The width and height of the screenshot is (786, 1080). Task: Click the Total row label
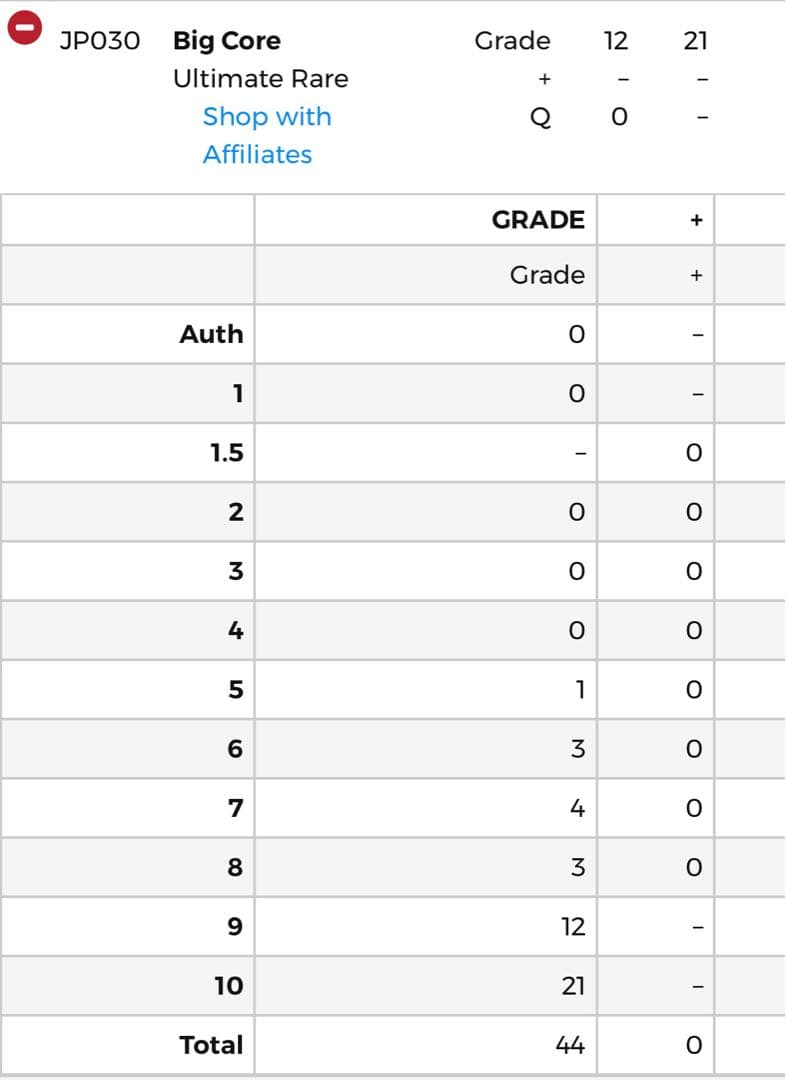pyautogui.click(x=211, y=1045)
